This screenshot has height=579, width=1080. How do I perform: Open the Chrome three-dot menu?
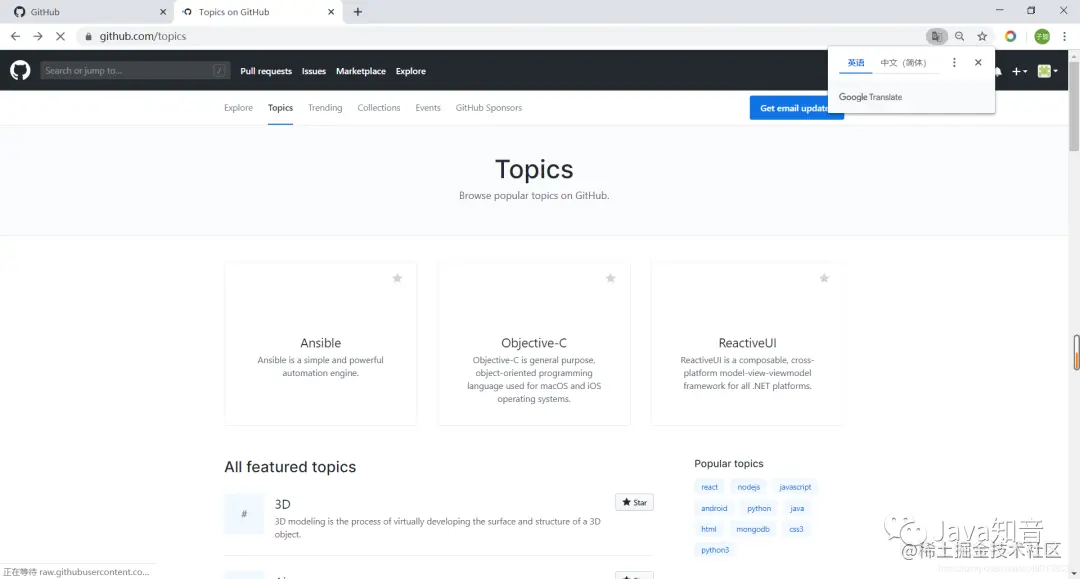click(x=1064, y=36)
